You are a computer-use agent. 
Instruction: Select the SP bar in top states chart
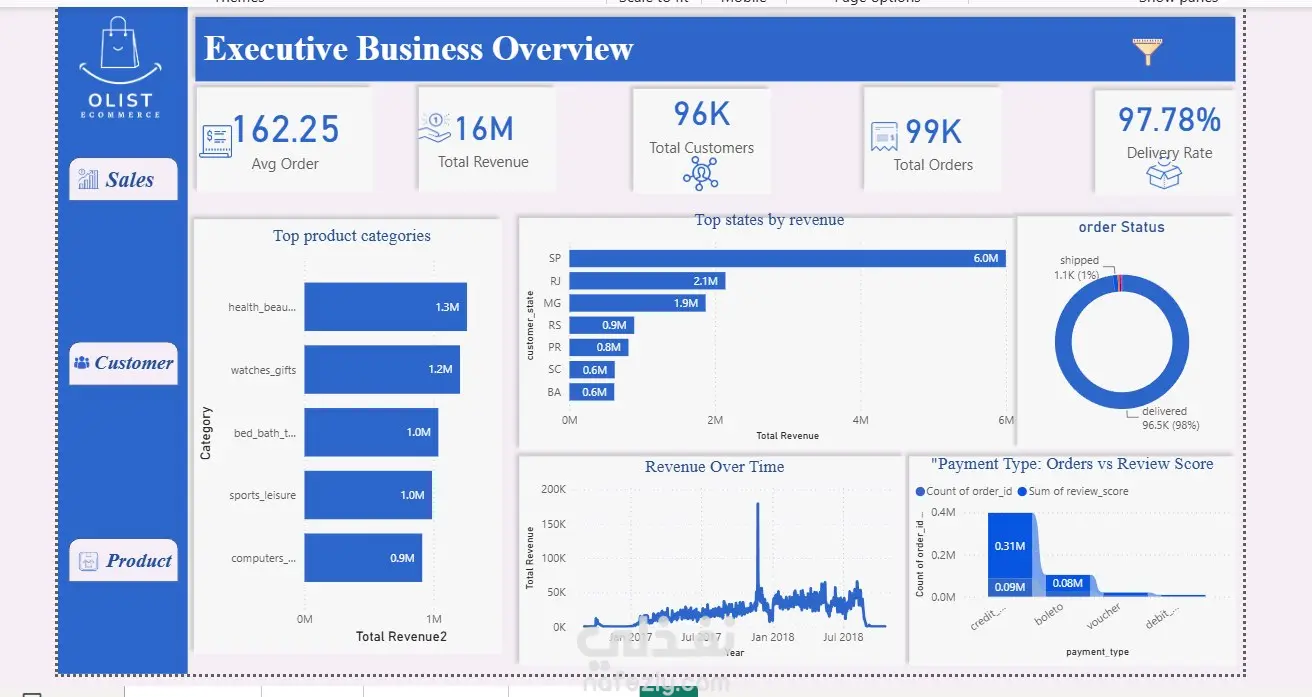point(787,258)
